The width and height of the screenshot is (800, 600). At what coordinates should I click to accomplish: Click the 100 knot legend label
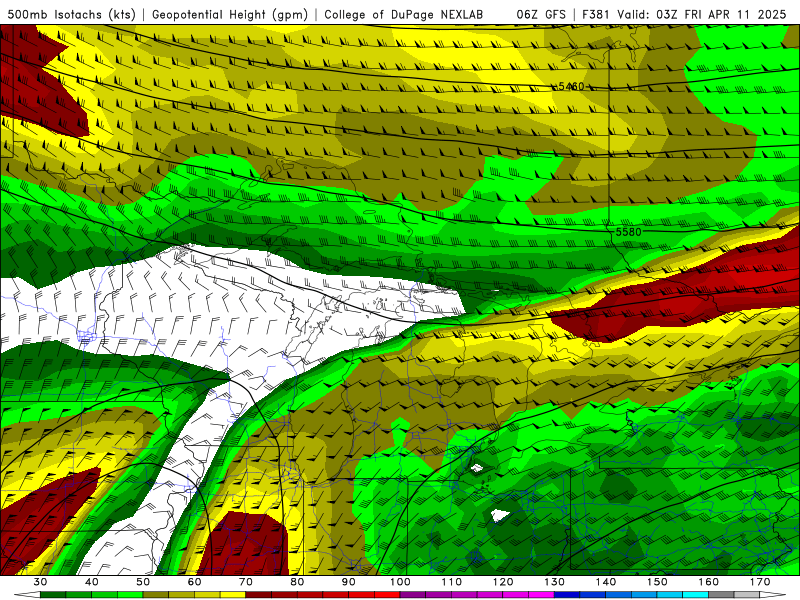(400, 582)
